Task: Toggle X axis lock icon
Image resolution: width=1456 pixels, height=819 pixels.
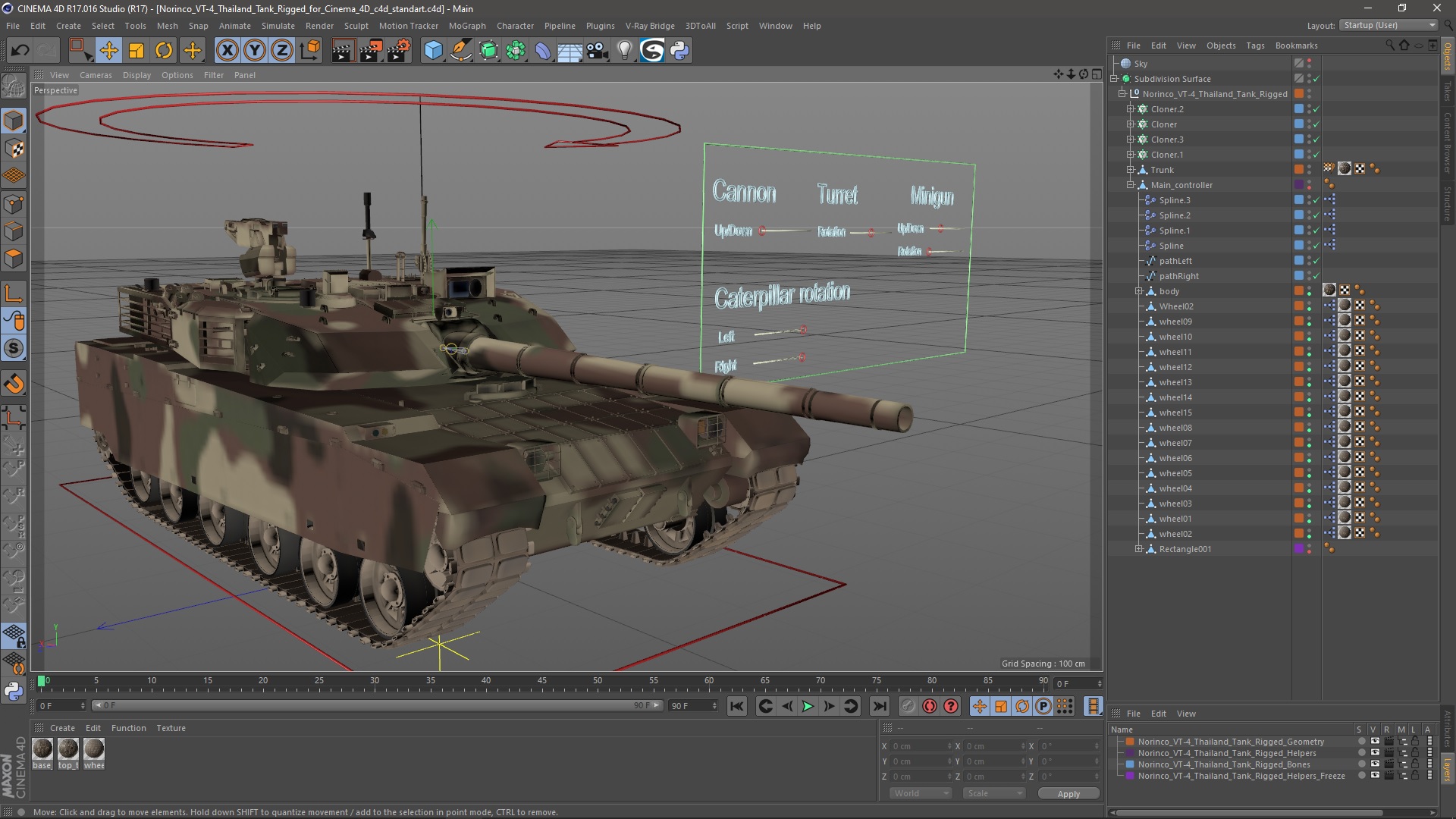Action: coord(227,51)
